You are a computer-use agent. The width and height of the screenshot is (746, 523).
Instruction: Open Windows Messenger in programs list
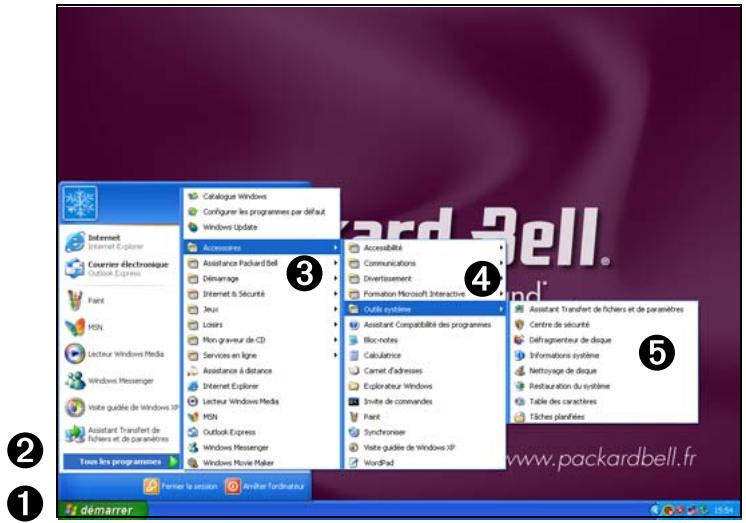pyautogui.click(x=262, y=447)
